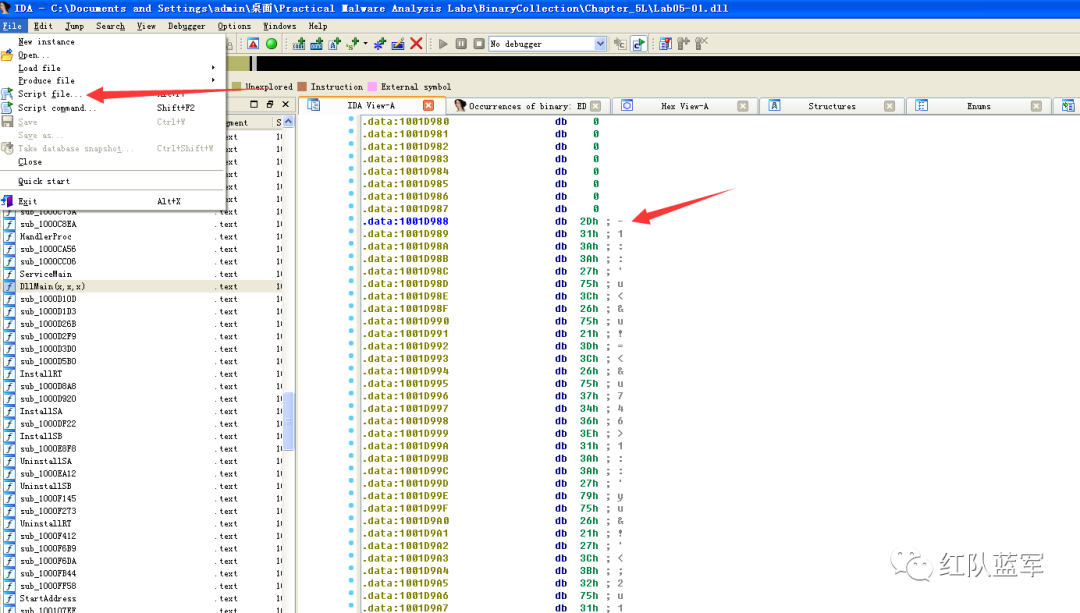Click functions list scrollbar up arrow
This screenshot has width=1080, height=613.
[289, 122]
